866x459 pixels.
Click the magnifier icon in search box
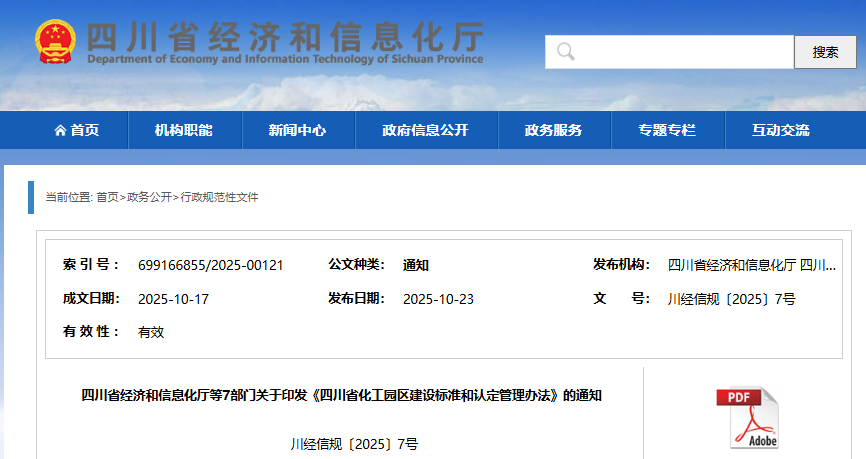click(x=566, y=52)
